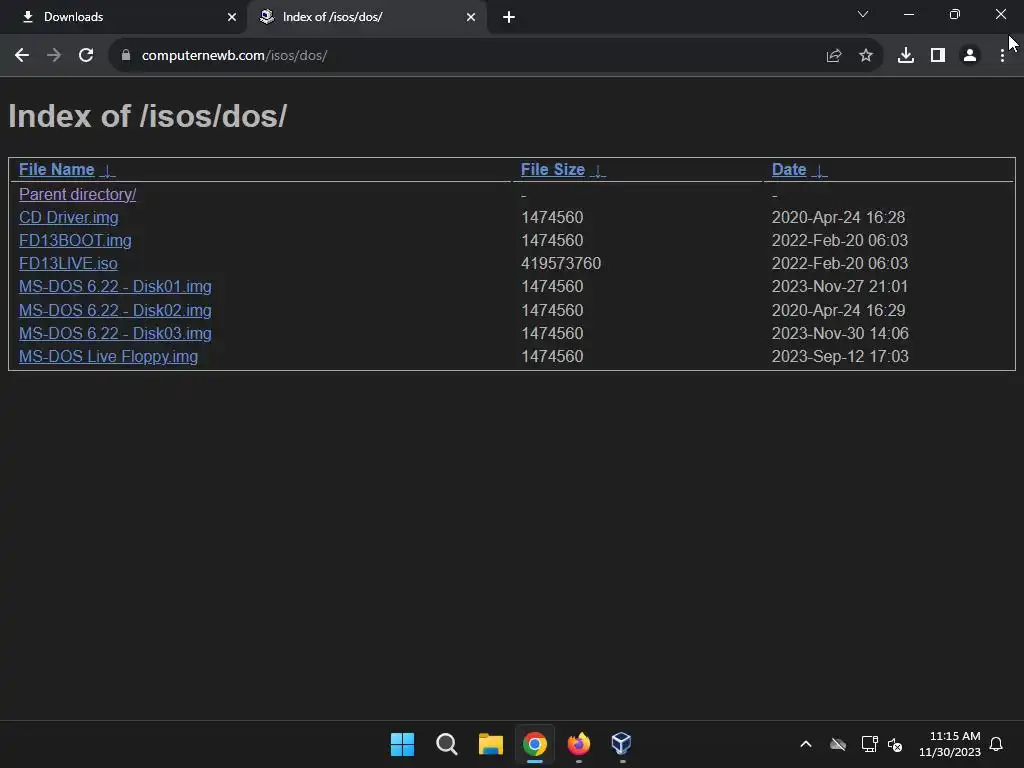Click descending arrow next to File Size
Screen dimensions: 1024x768
coord(598,171)
